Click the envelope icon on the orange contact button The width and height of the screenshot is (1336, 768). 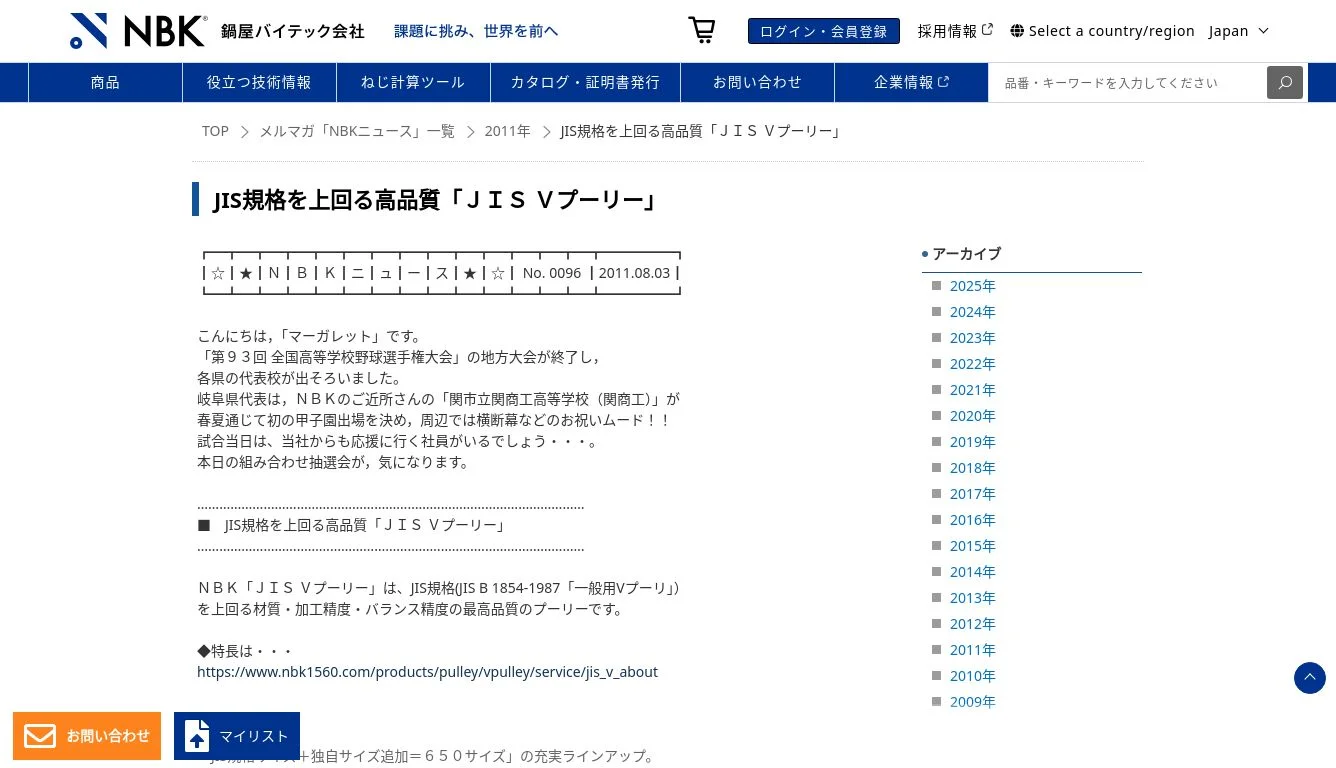coord(40,736)
